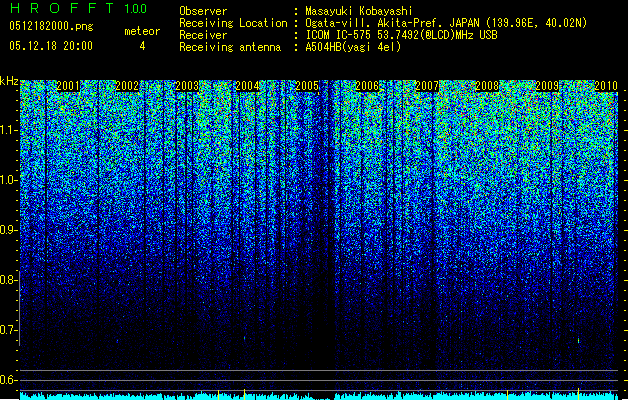
Task: Select the Ogata-vill. Akita-Pref. JAPAN location text
Action: pos(446,23)
